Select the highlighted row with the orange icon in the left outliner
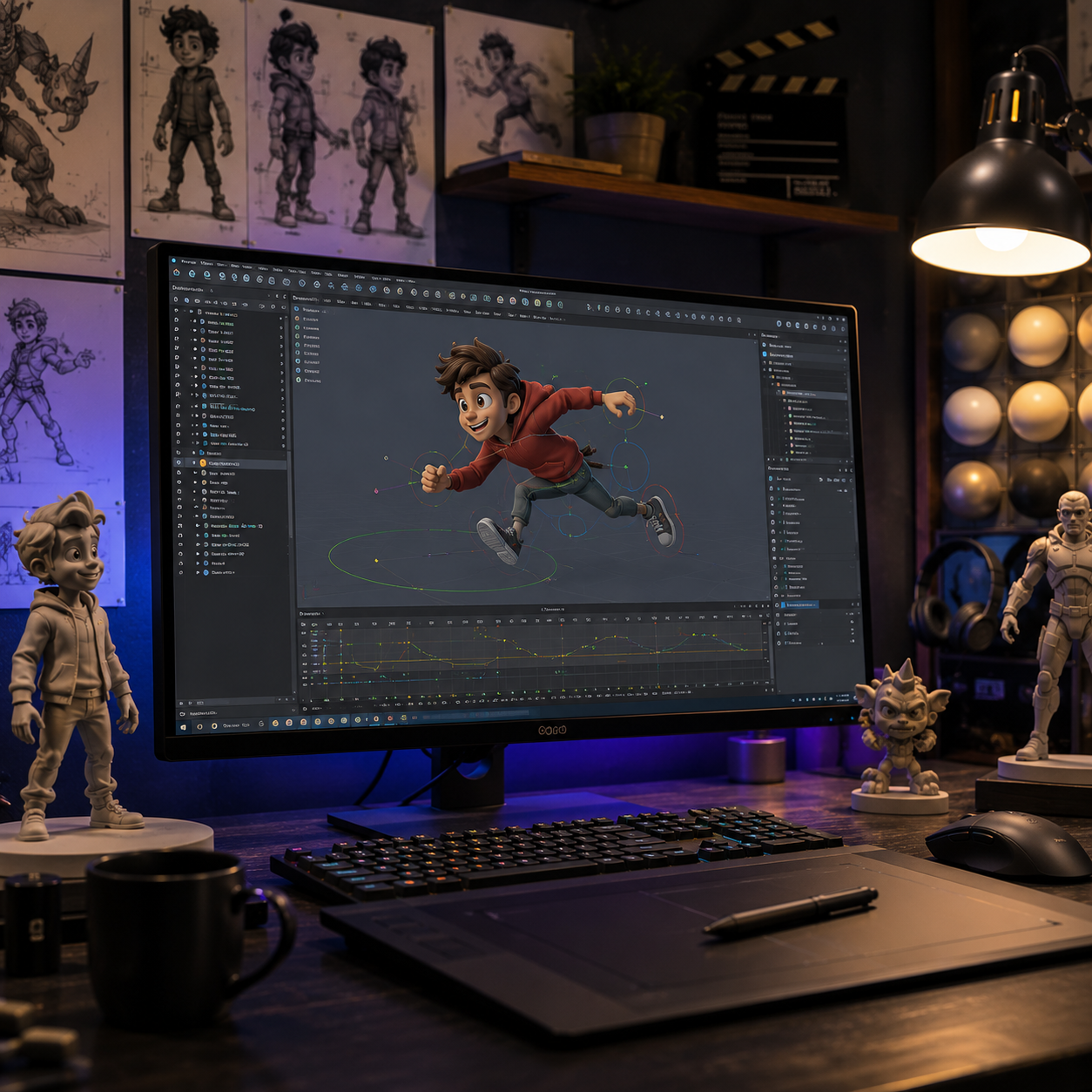This screenshot has width=1092, height=1092. tap(231, 464)
